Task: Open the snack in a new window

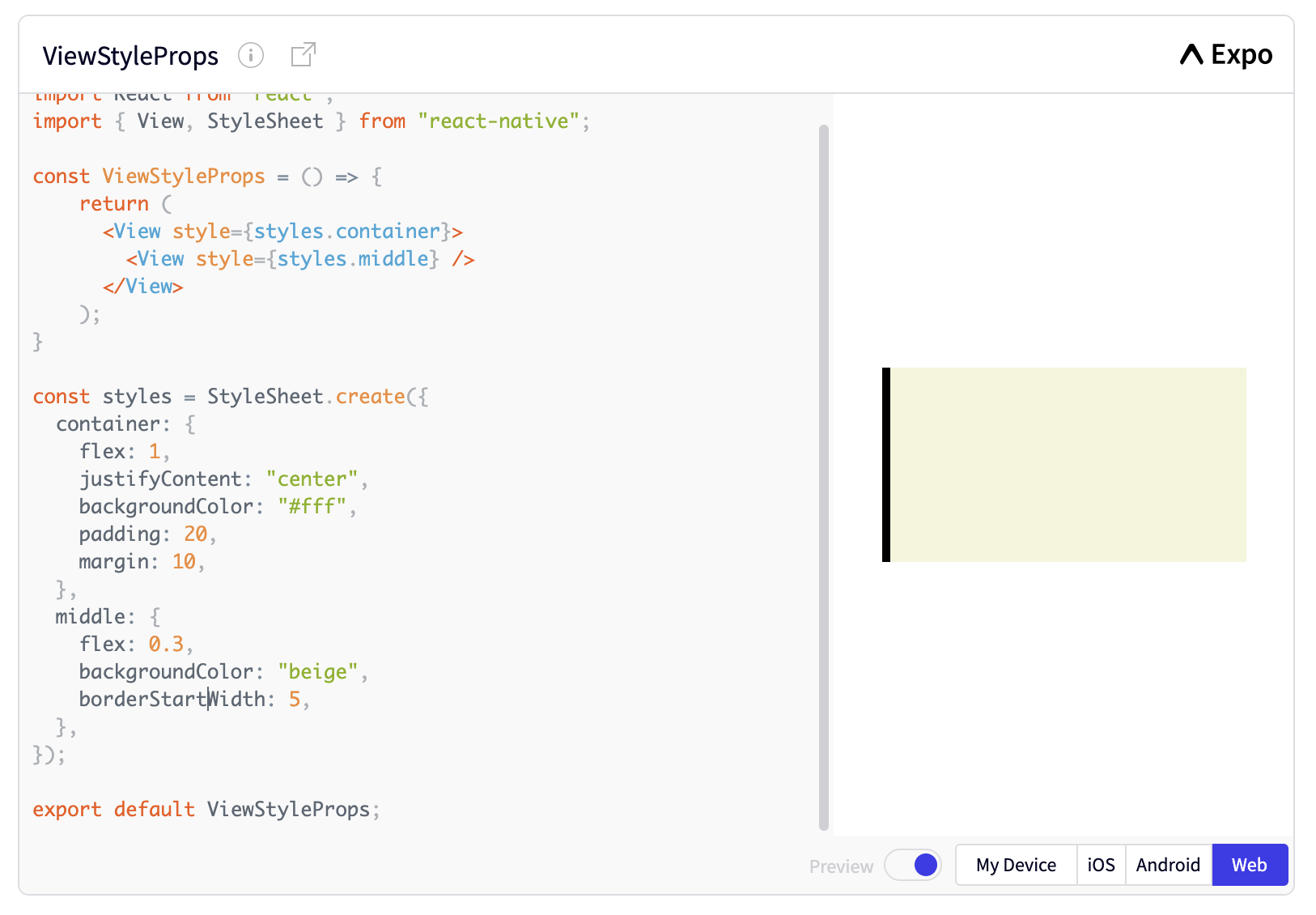Action: [304, 55]
